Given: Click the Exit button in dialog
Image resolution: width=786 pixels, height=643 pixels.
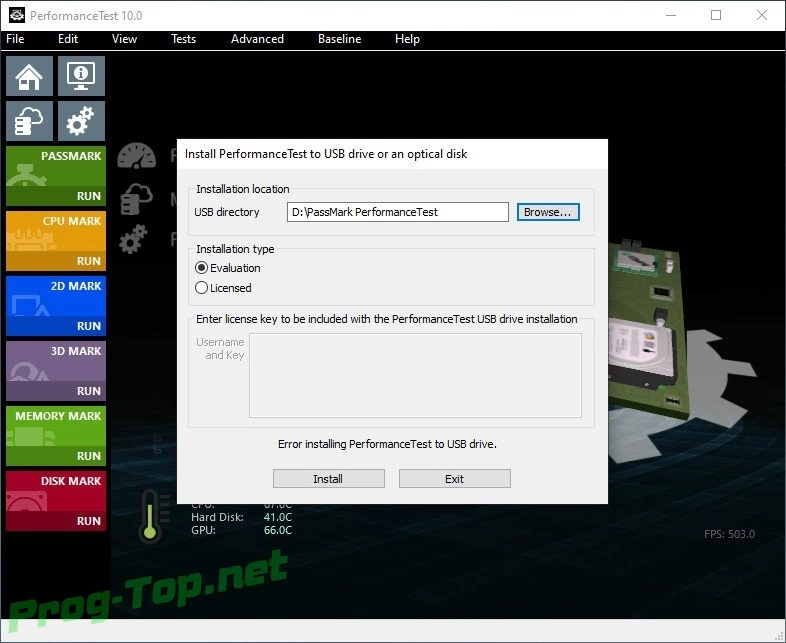Looking at the screenshot, I should pos(455,479).
